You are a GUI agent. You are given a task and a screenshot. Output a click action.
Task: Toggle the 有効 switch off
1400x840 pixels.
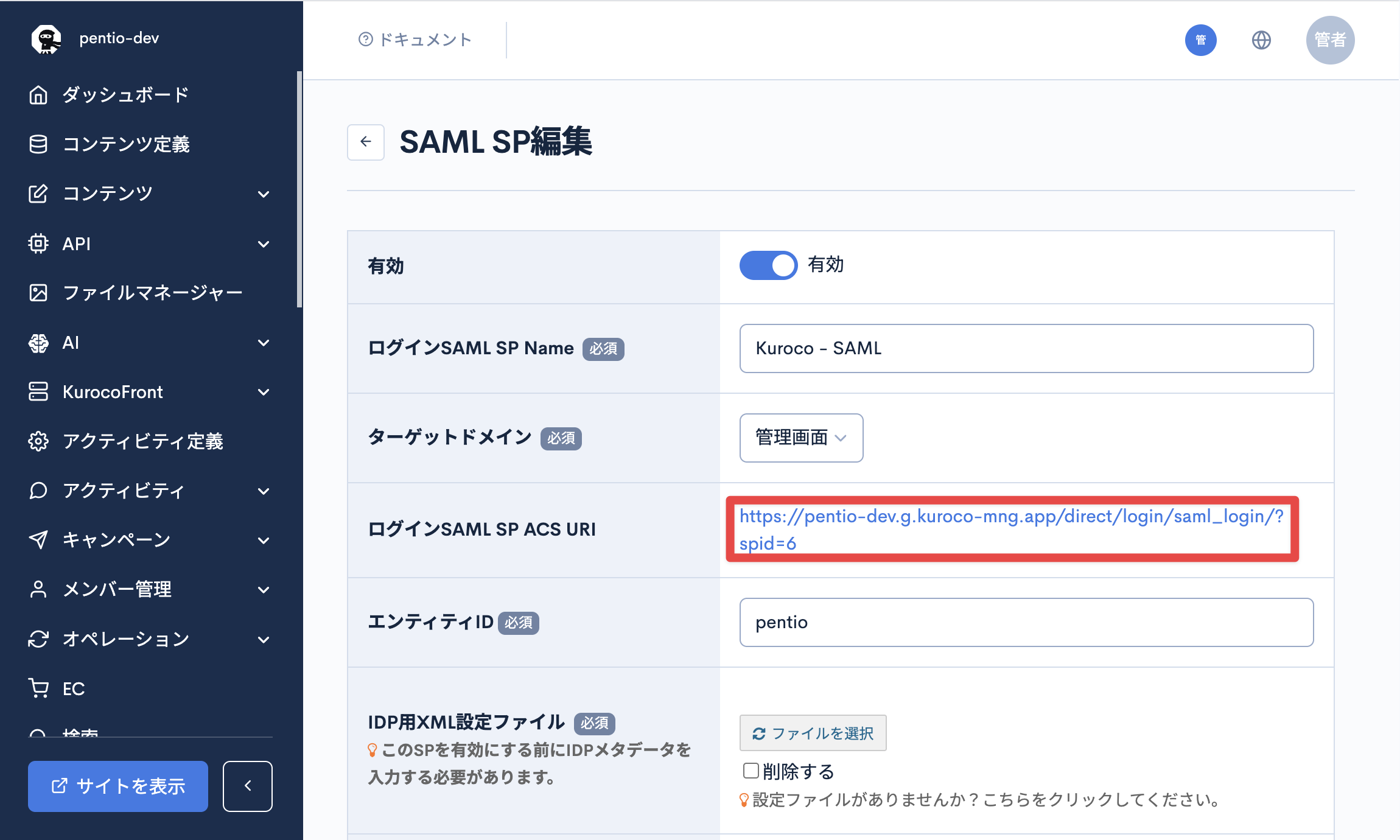768,265
